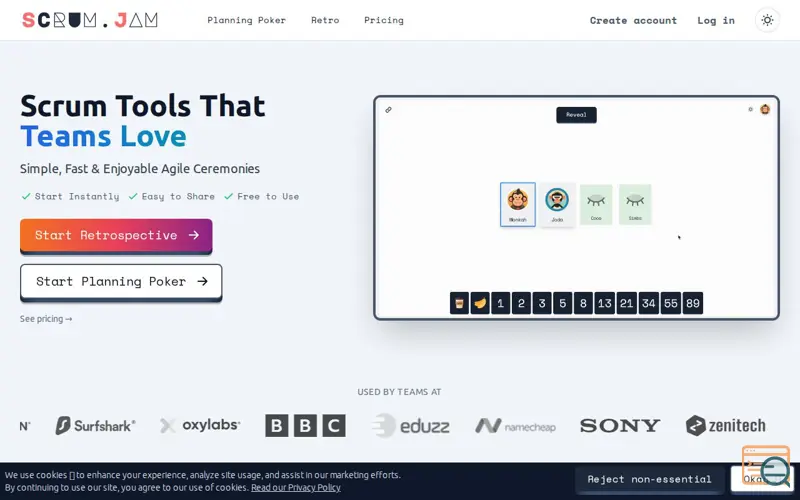Click the SONY logo
The width and height of the screenshot is (800, 500).
click(620, 426)
